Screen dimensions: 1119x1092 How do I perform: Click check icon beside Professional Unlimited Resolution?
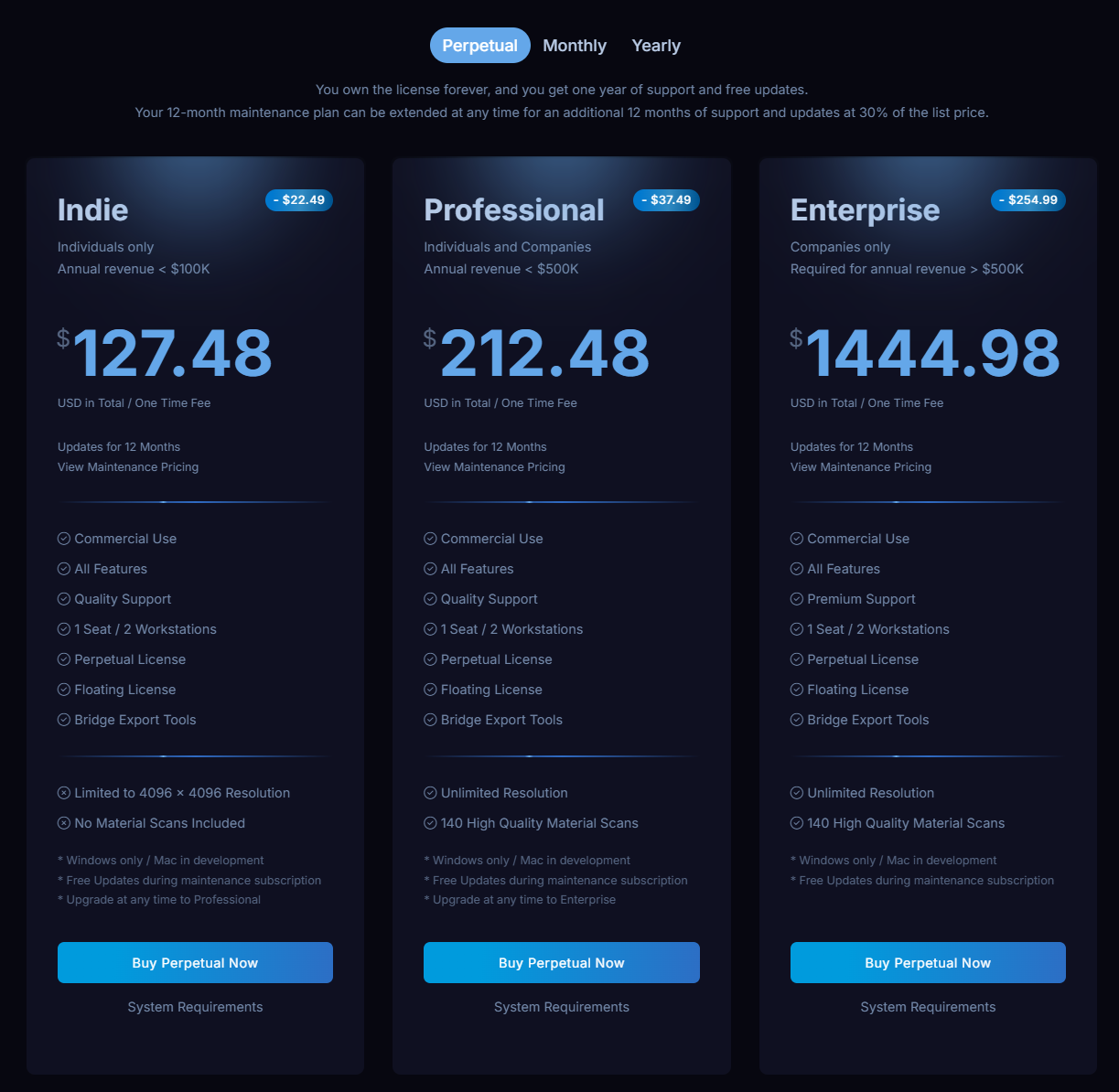(x=430, y=793)
